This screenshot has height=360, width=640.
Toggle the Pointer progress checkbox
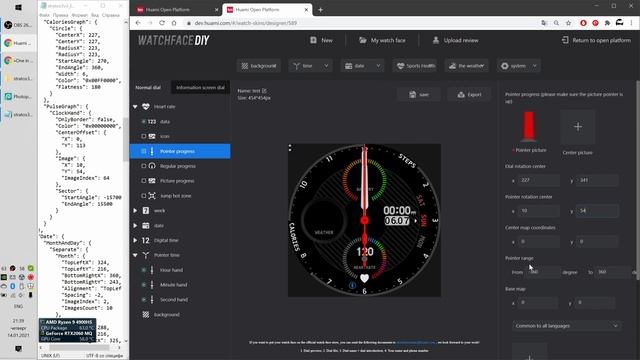(x=144, y=151)
